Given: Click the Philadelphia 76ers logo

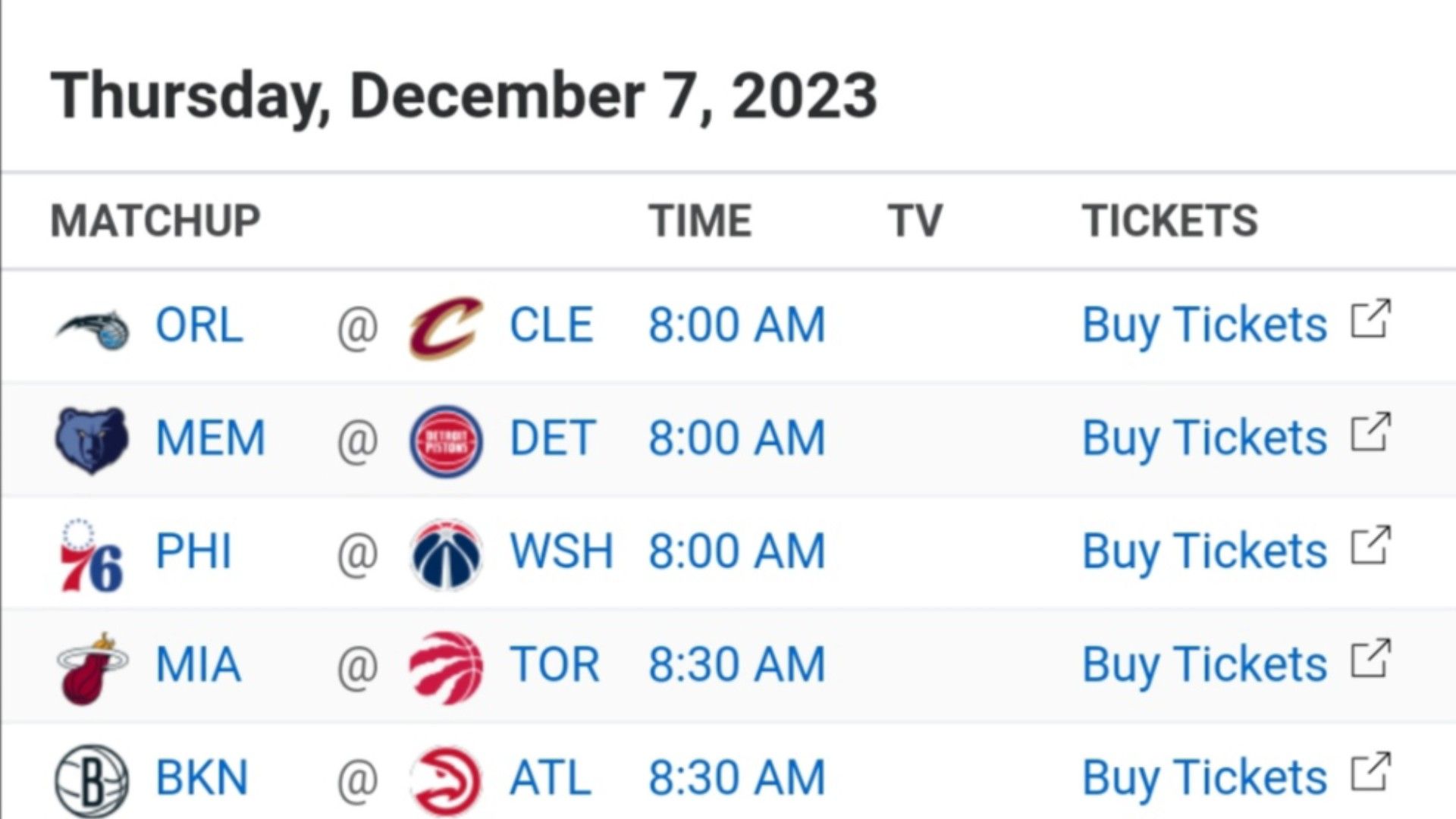Looking at the screenshot, I should [92, 554].
